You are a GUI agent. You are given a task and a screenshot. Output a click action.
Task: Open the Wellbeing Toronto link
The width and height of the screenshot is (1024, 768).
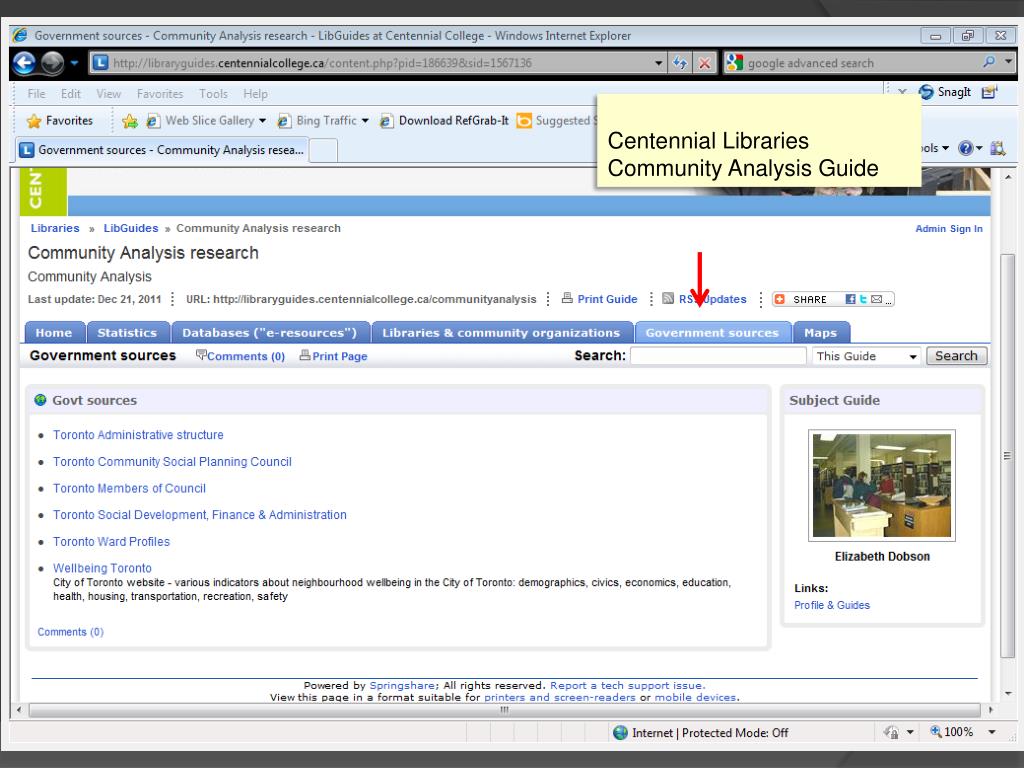(x=102, y=568)
